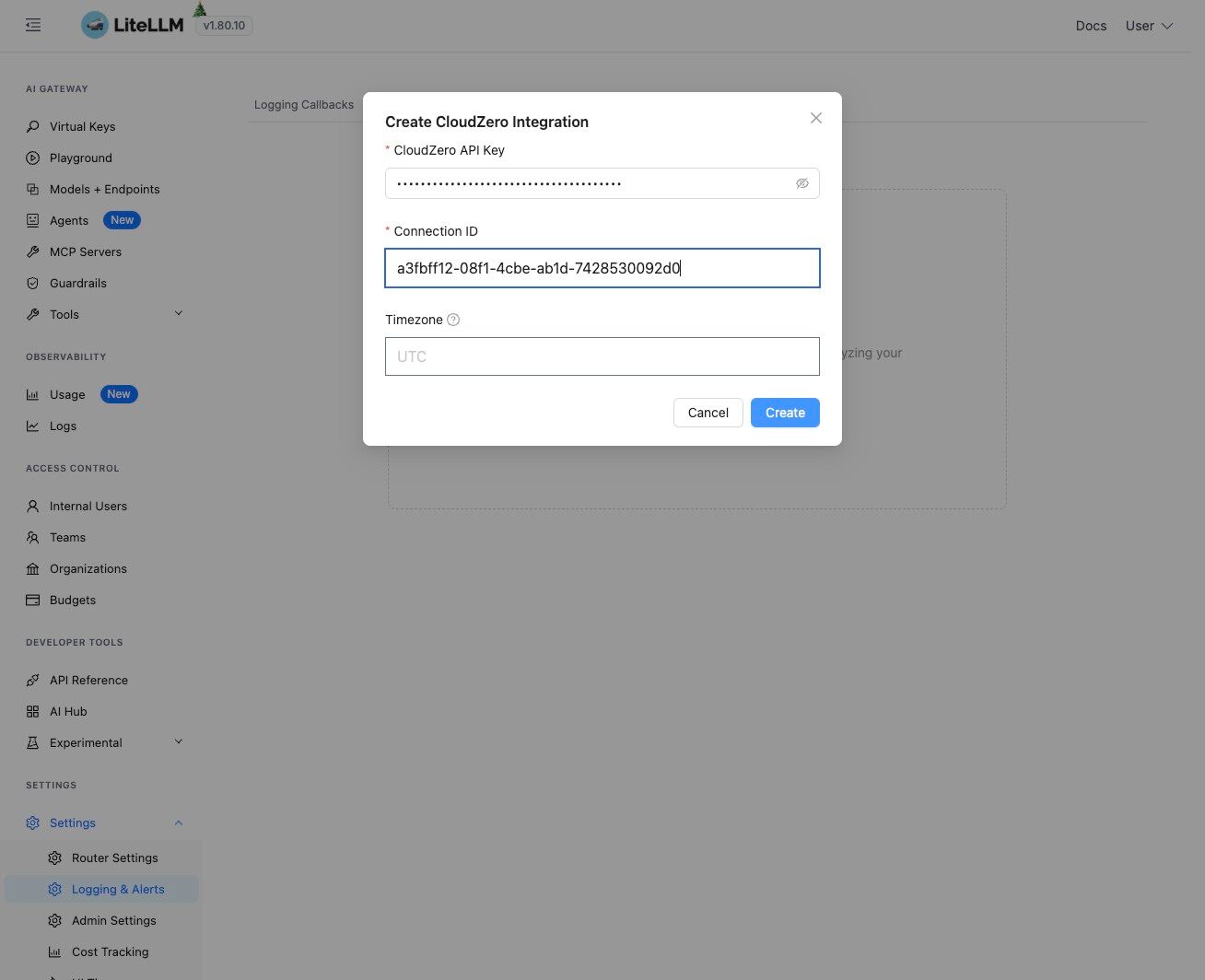
Task: Click the Settings gear icon
Action: (33, 822)
